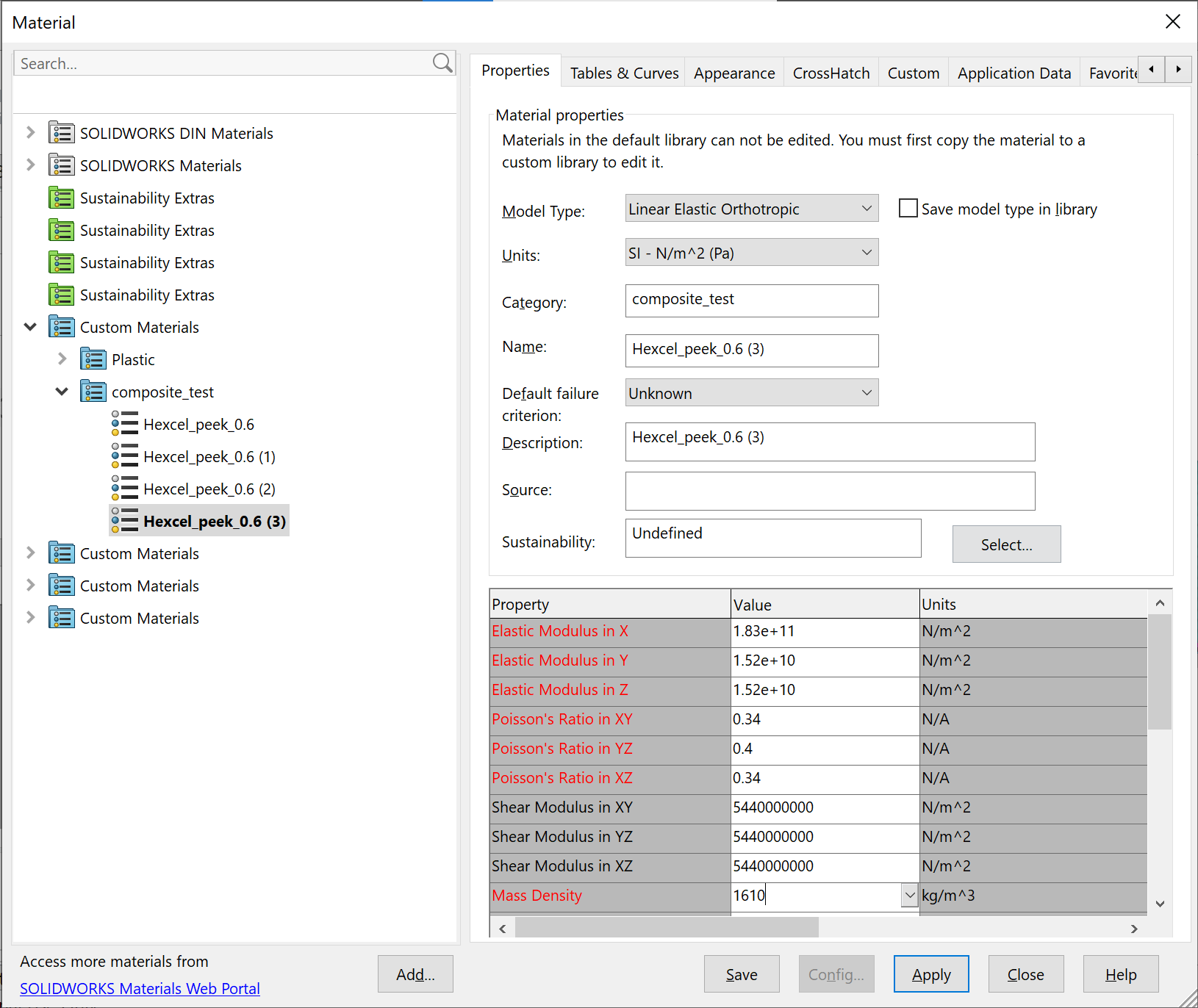Select Poisson's Ratio in YZ value 0.4

(x=825, y=749)
